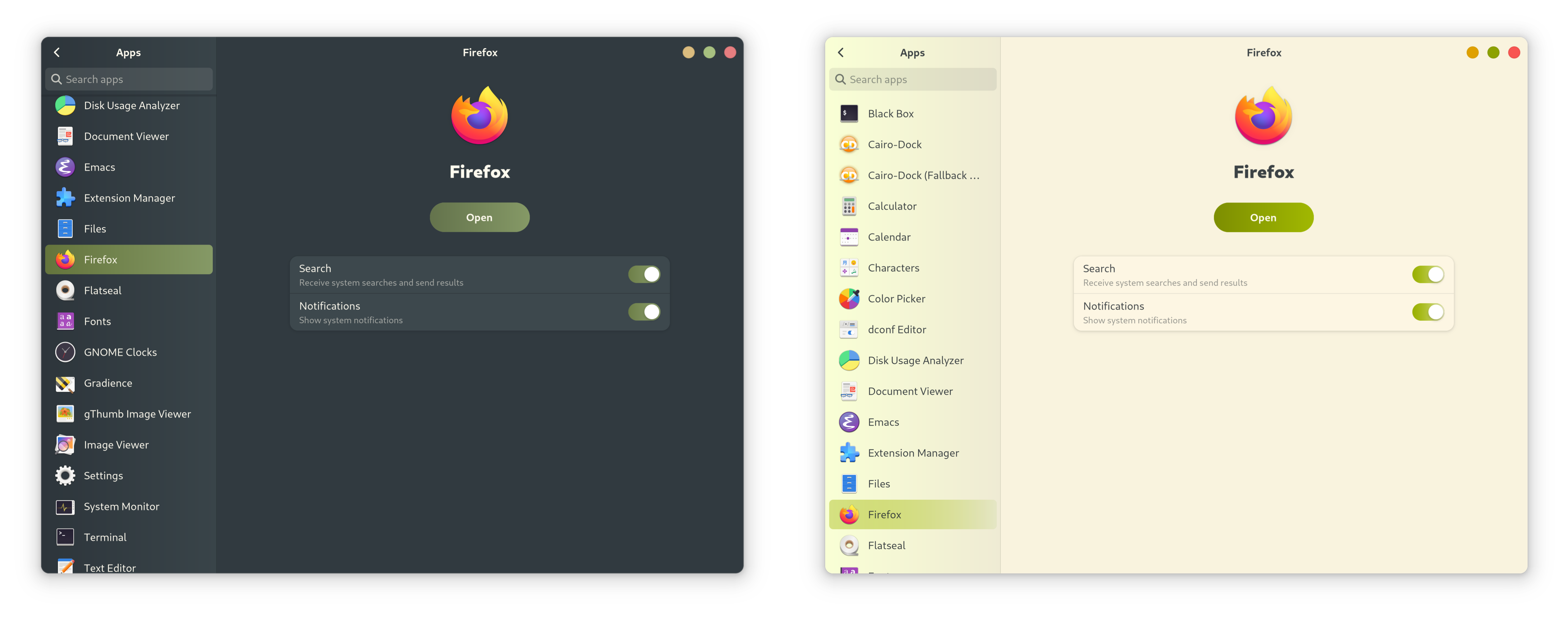
Task: Close dark window with red dot
Action: coord(730,52)
